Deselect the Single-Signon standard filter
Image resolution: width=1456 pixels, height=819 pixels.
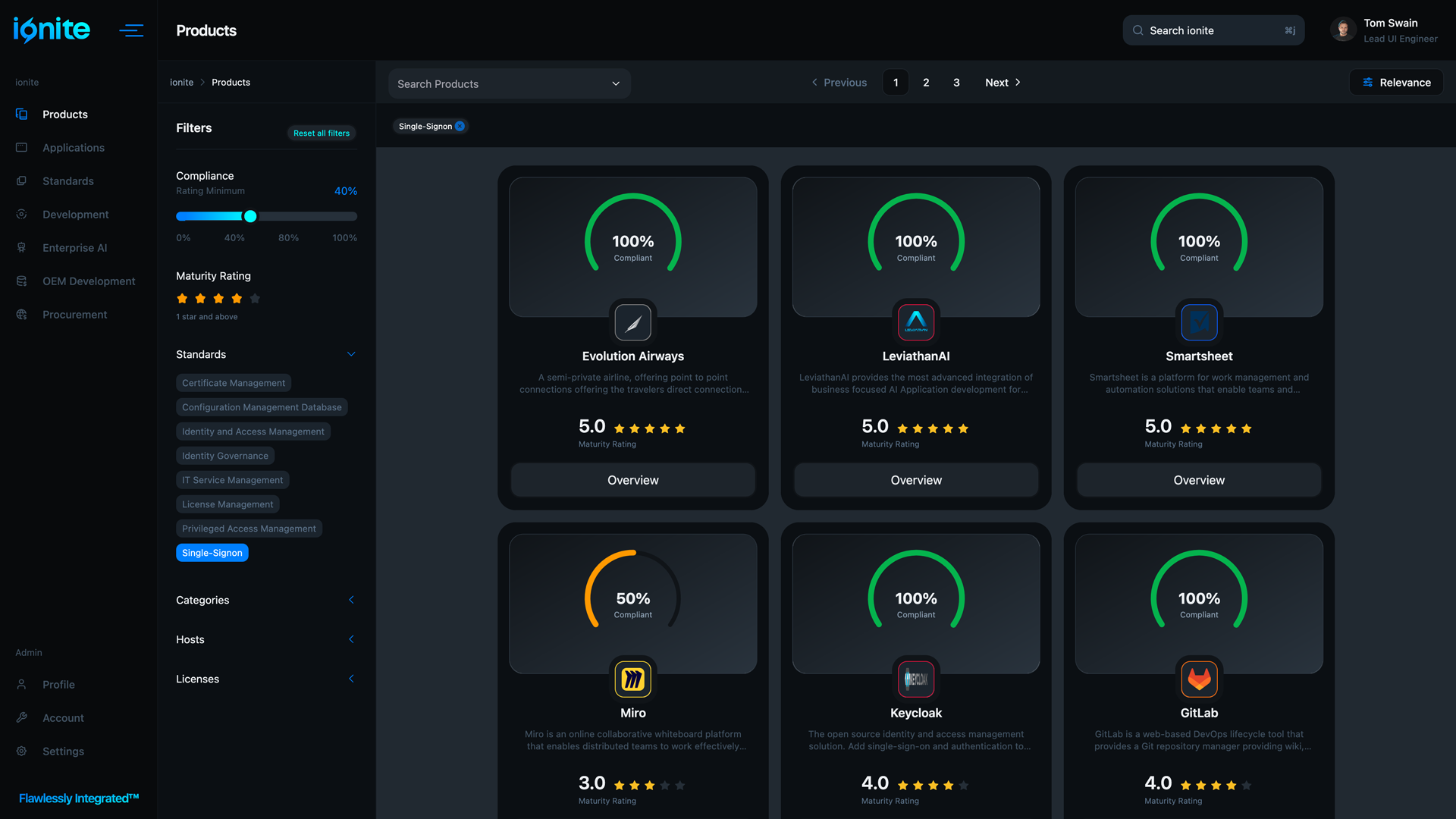(212, 553)
